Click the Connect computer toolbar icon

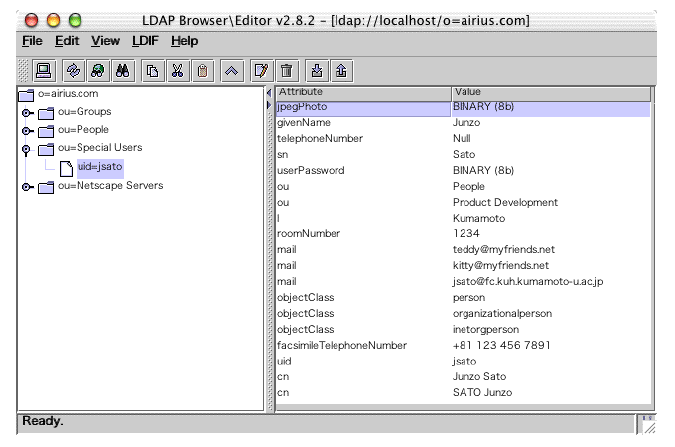[x=43, y=71]
